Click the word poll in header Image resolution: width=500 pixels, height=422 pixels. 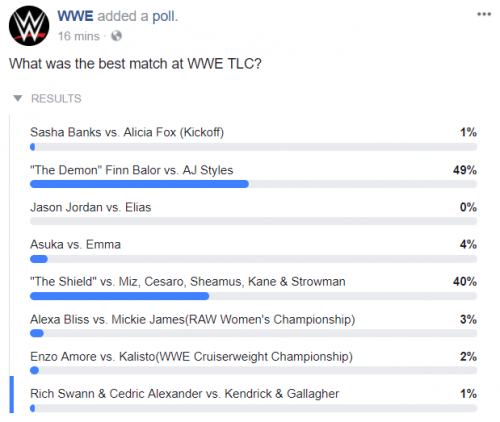point(164,17)
